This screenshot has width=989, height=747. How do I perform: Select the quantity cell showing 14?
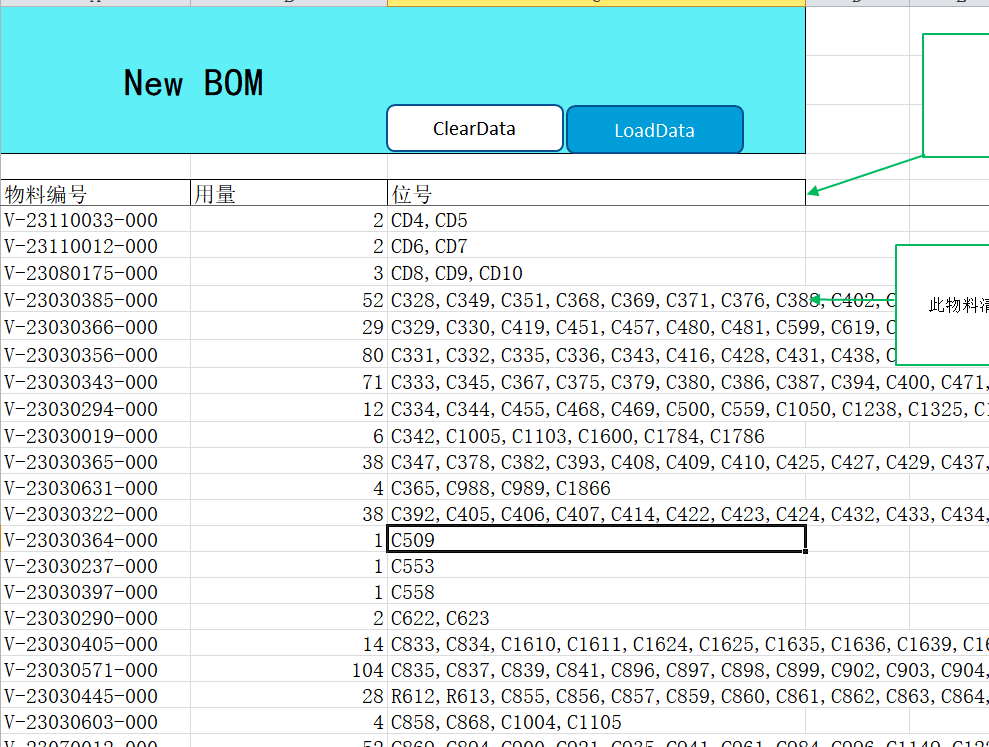[x=289, y=644]
